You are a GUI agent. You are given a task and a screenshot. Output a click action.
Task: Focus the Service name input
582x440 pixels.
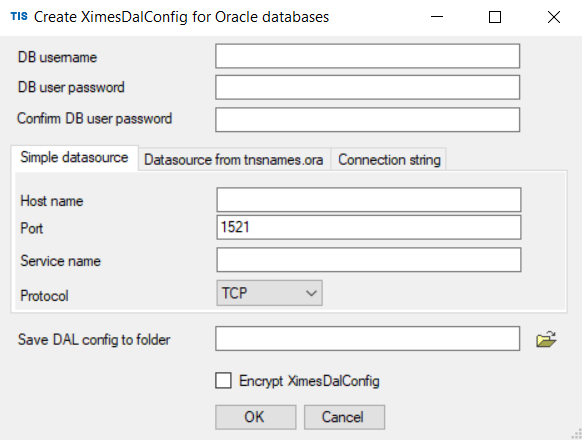369,260
